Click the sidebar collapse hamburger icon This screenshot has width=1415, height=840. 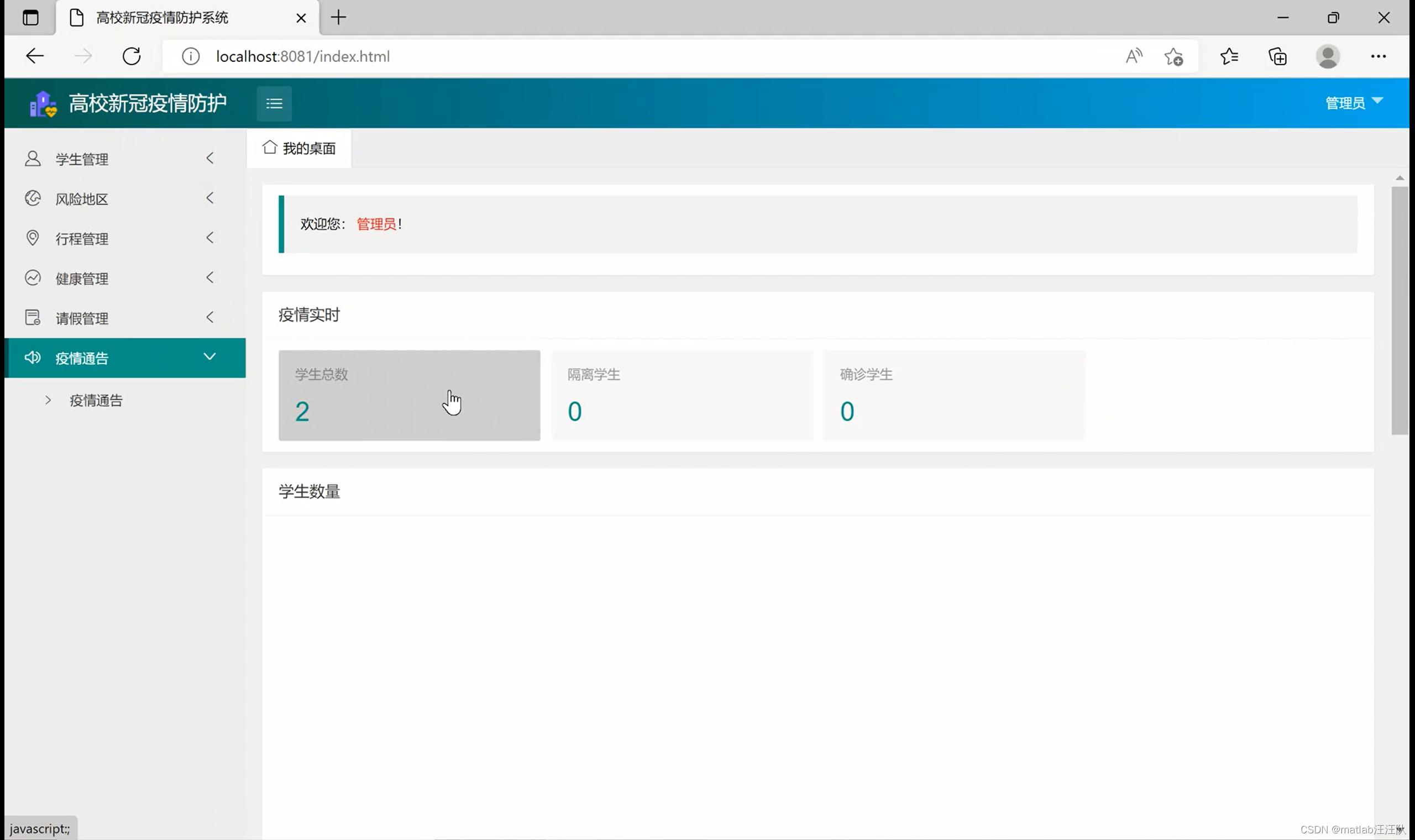pyautogui.click(x=274, y=103)
